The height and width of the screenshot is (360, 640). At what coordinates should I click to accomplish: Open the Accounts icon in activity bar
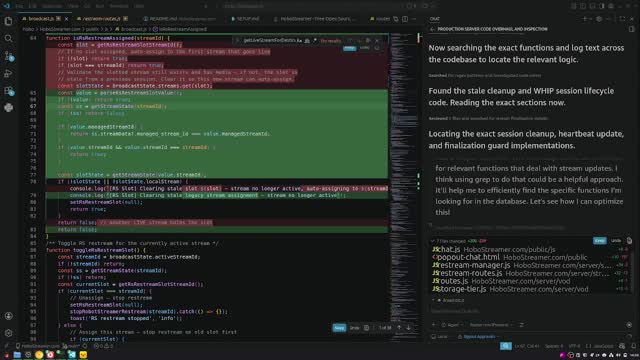[8, 316]
